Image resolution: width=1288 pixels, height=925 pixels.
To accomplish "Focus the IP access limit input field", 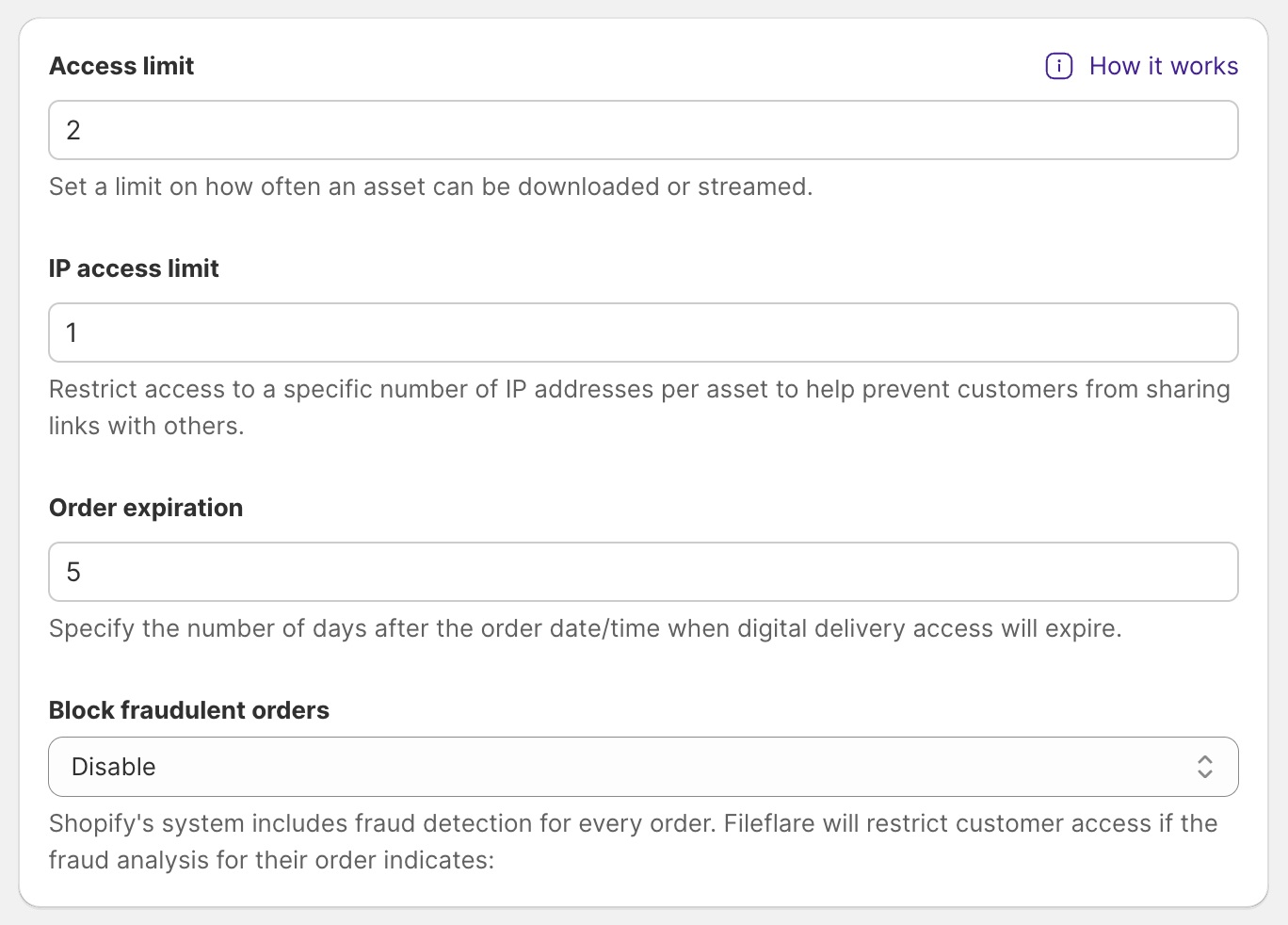I will coord(643,333).
